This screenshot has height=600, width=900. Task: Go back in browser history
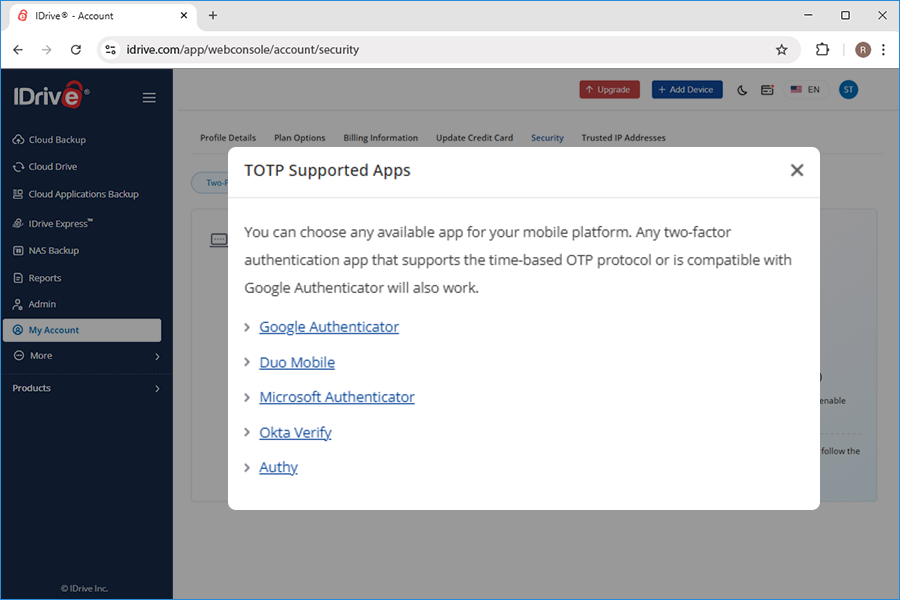tap(18, 50)
